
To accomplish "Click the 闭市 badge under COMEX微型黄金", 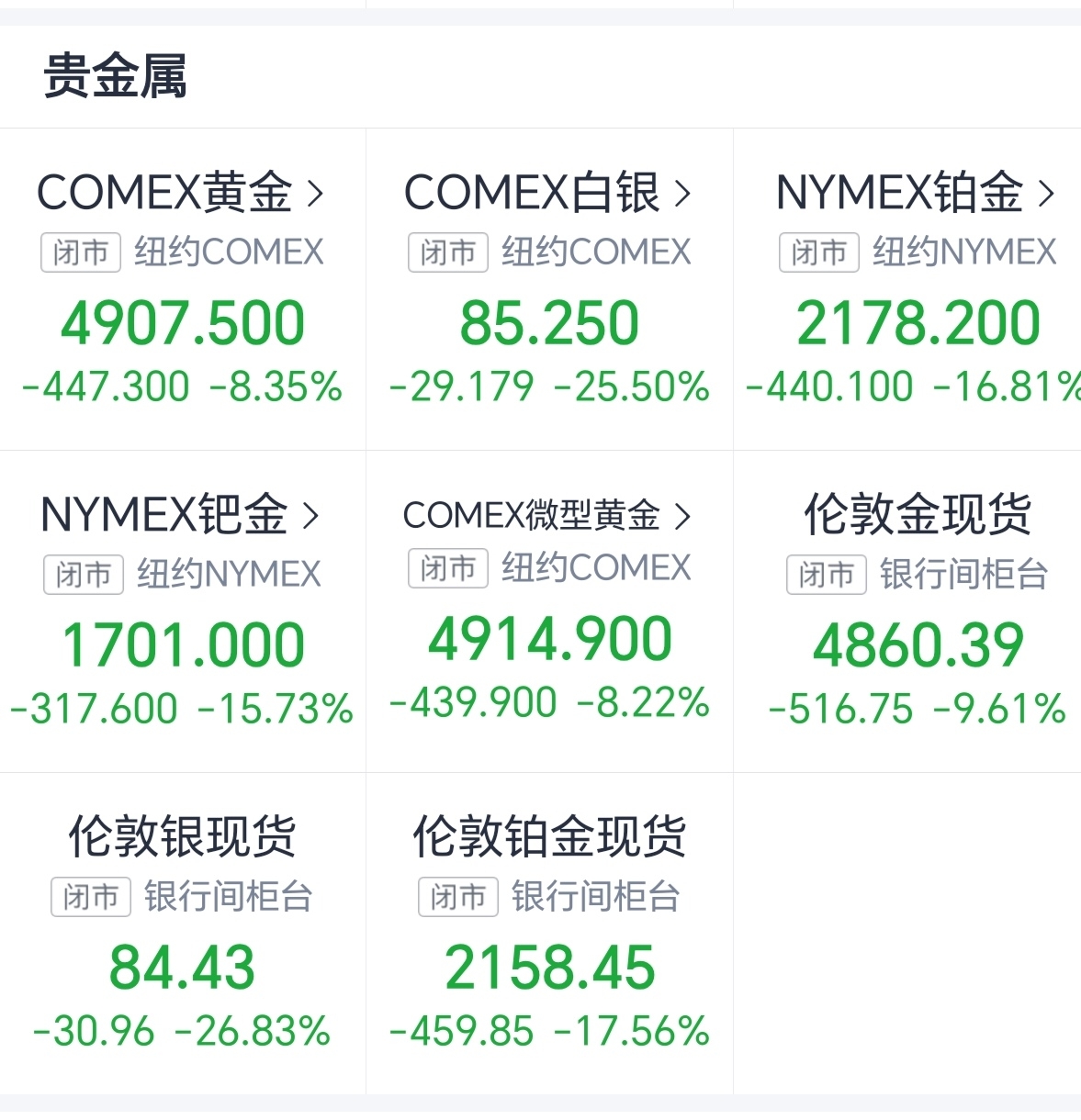I will tap(448, 569).
